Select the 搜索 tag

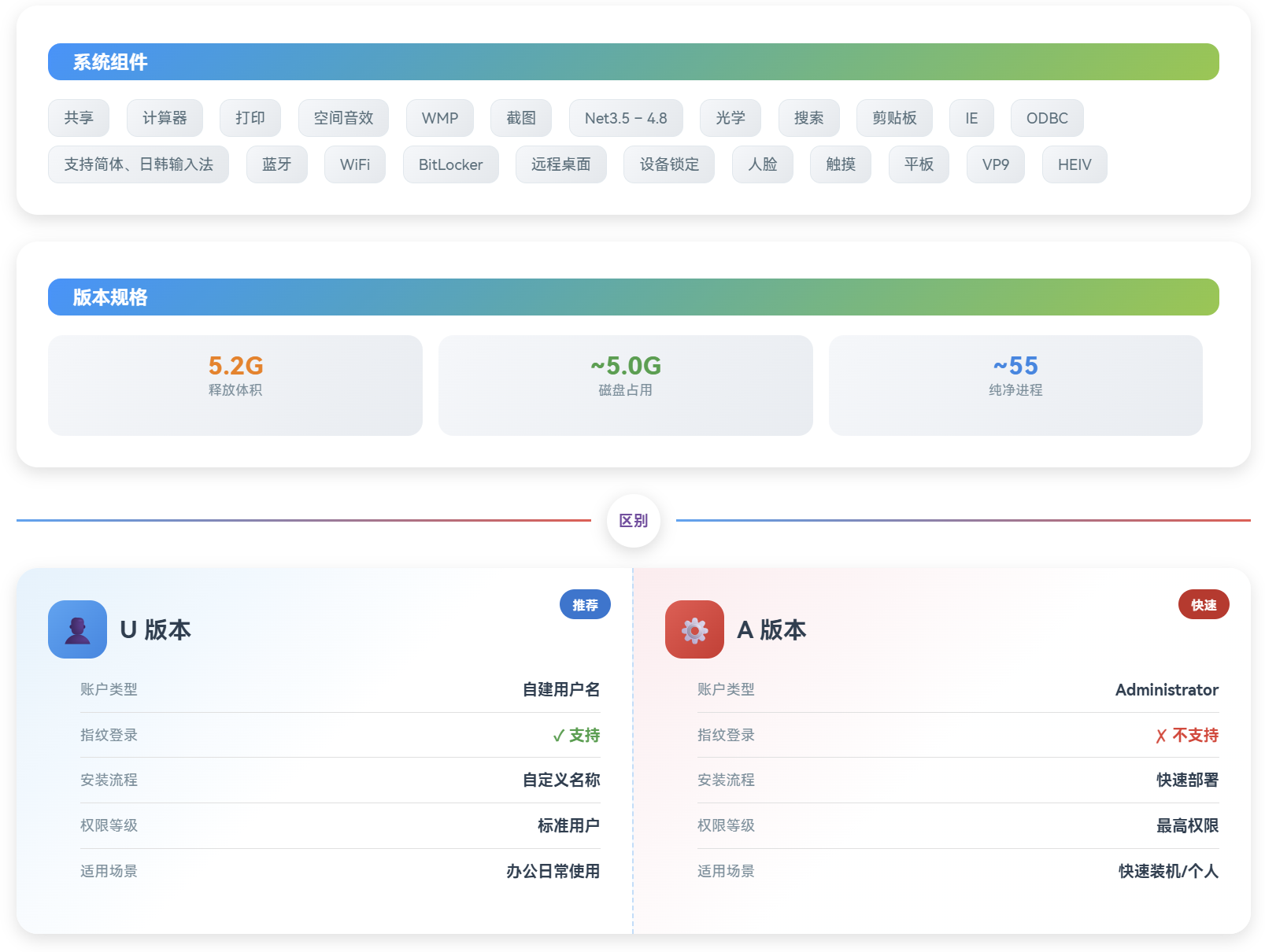809,118
